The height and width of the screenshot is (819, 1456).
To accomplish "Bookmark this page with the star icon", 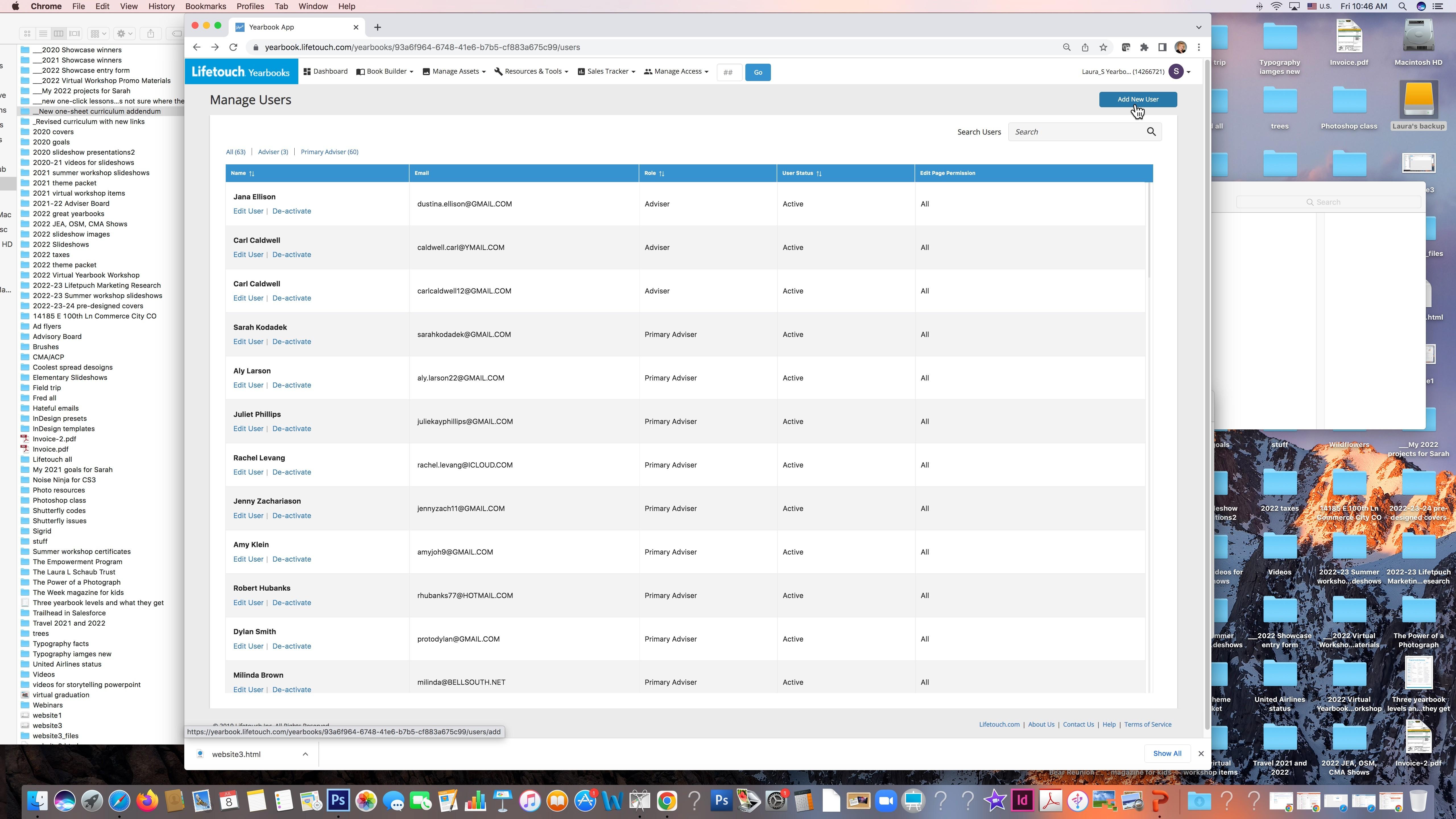I will coord(1103,47).
